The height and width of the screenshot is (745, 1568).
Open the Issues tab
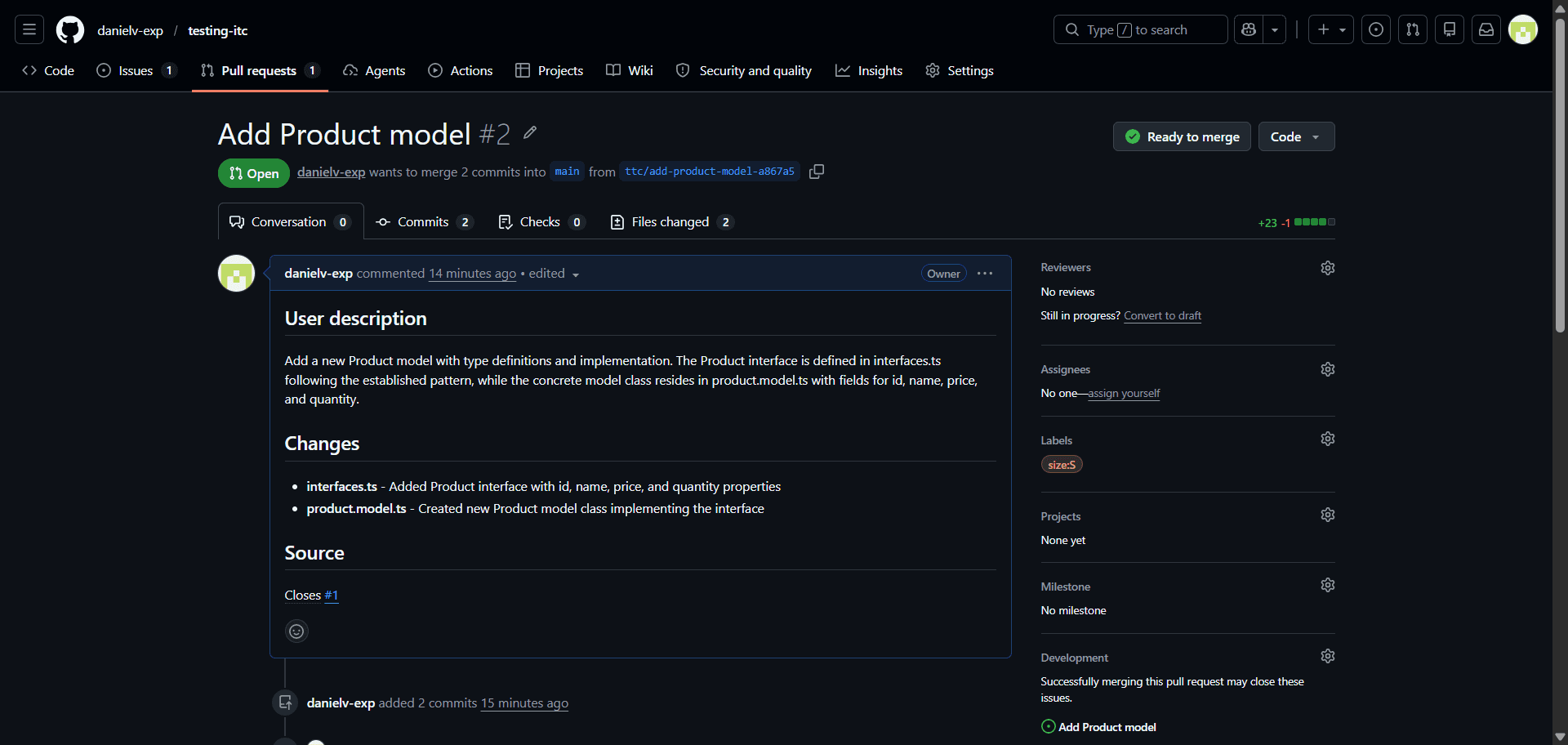136,71
